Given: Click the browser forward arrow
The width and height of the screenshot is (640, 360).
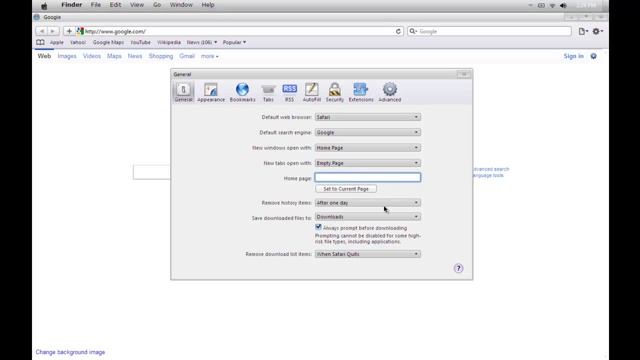Looking at the screenshot, I should pos(53,31).
